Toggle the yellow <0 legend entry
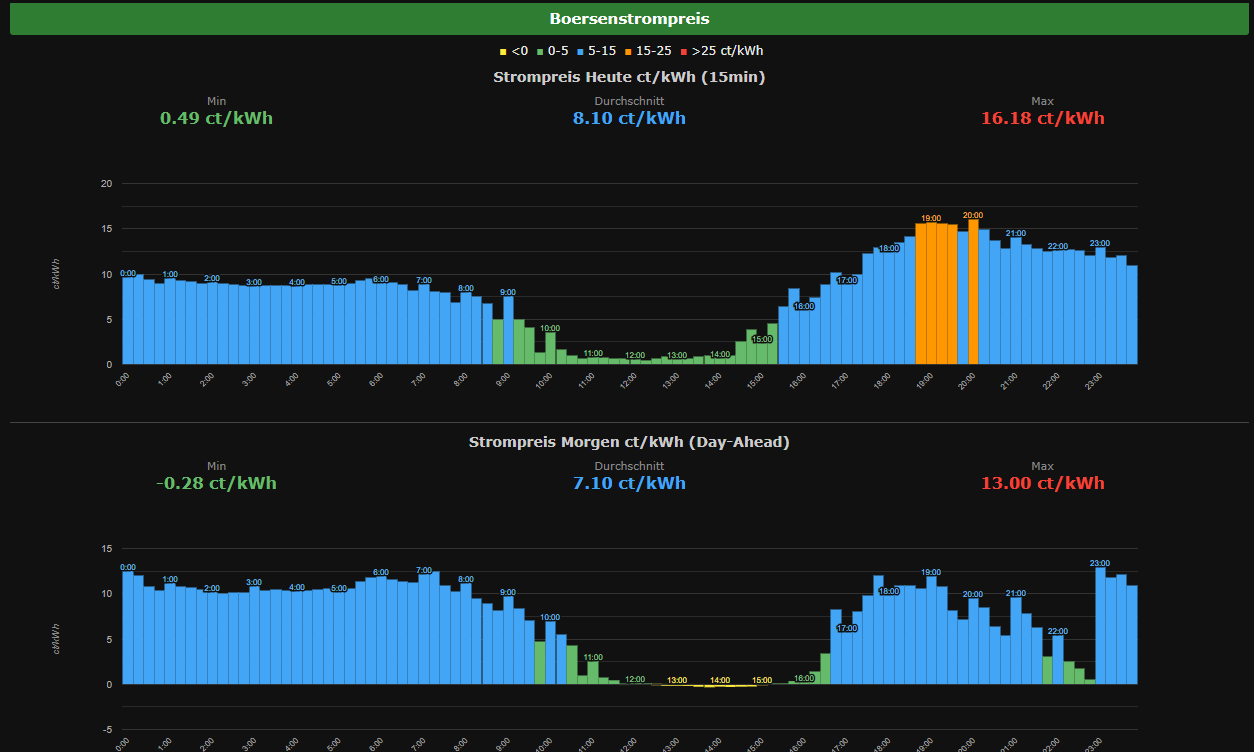The width and height of the screenshot is (1254, 752). click(514, 51)
